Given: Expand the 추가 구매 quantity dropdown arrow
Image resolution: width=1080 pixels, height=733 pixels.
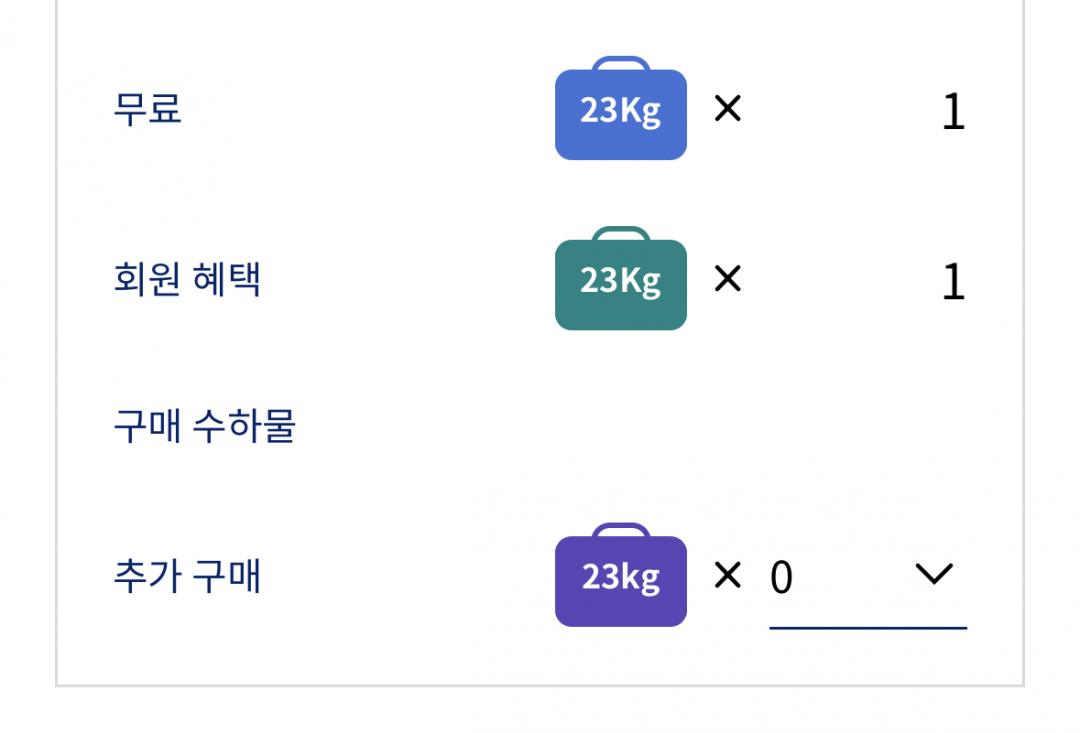Looking at the screenshot, I should click(934, 574).
